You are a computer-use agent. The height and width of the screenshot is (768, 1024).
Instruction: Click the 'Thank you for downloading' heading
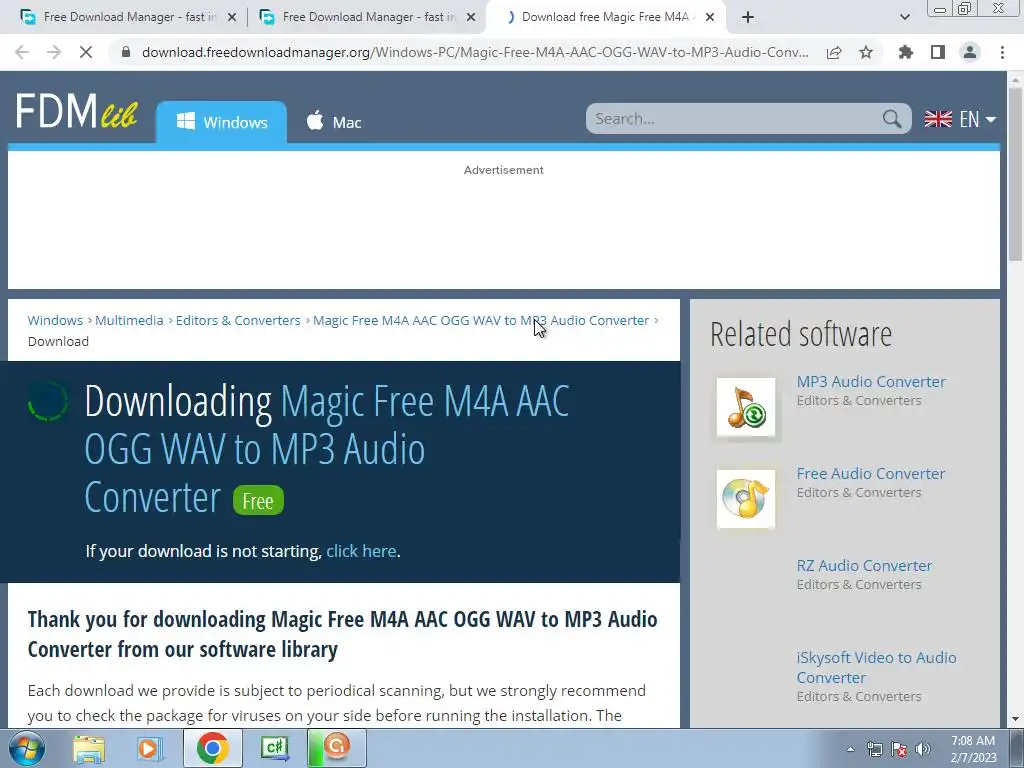click(x=342, y=633)
